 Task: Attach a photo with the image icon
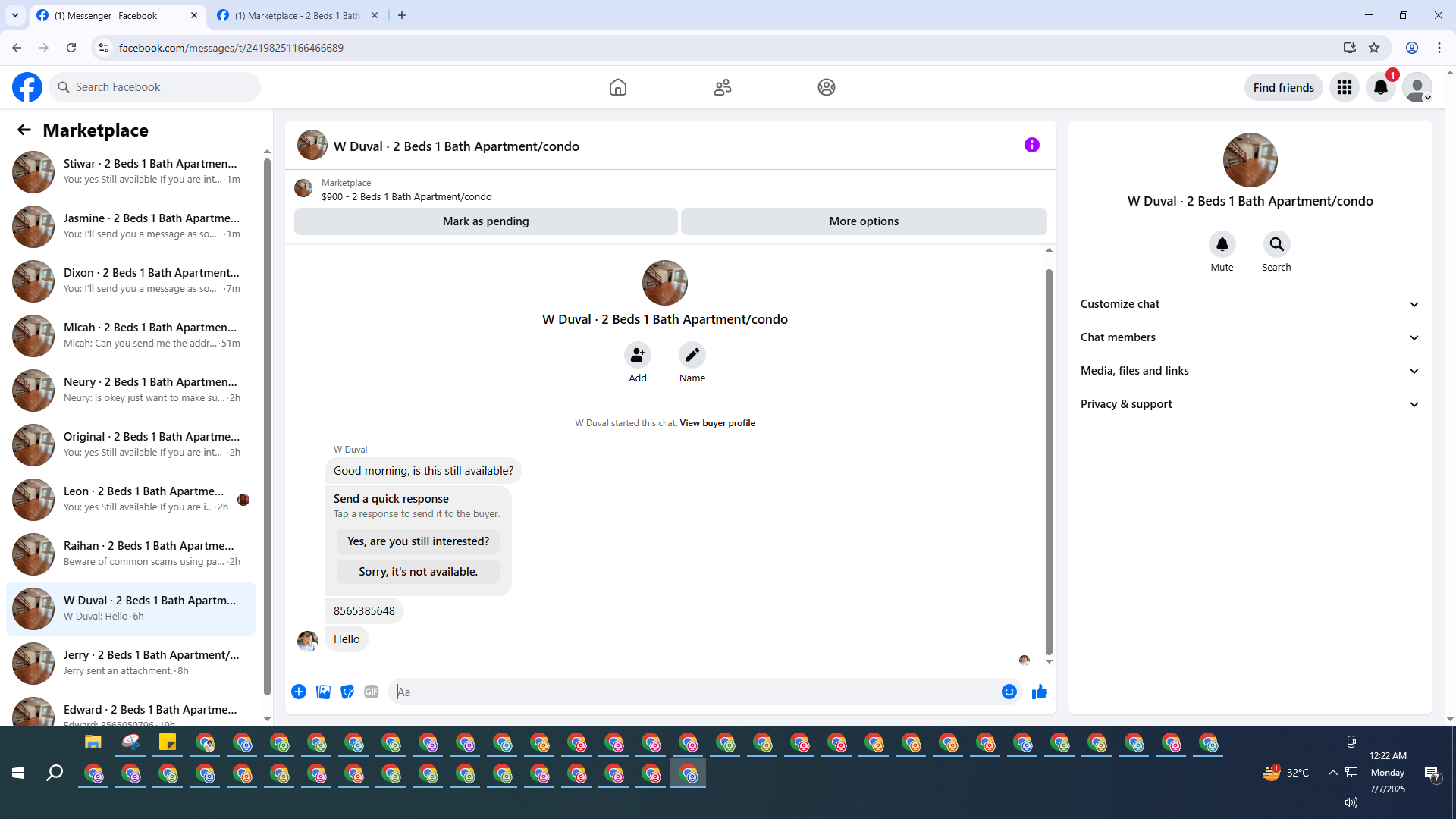(323, 692)
